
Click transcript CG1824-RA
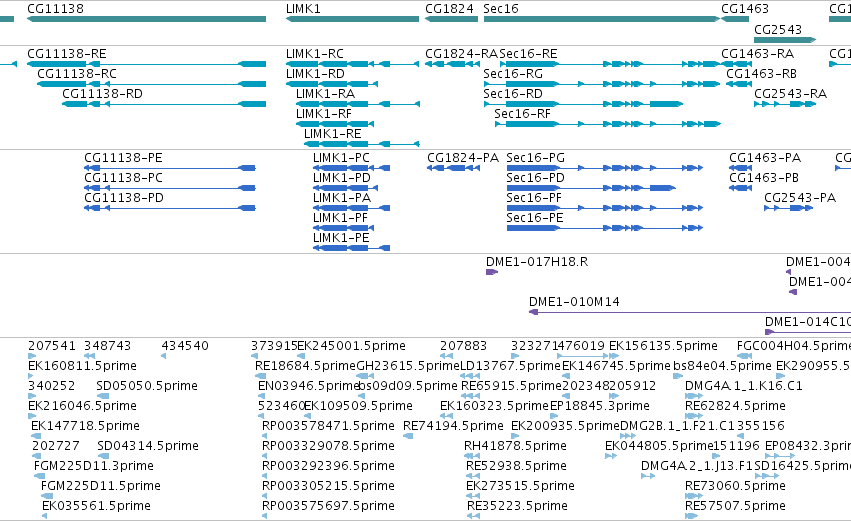point(461,54)
